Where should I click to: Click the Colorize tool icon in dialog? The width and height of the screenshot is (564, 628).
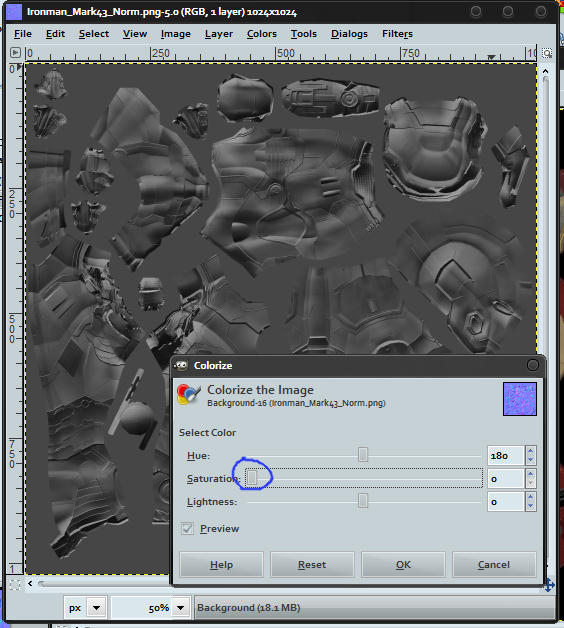point(188,395)
